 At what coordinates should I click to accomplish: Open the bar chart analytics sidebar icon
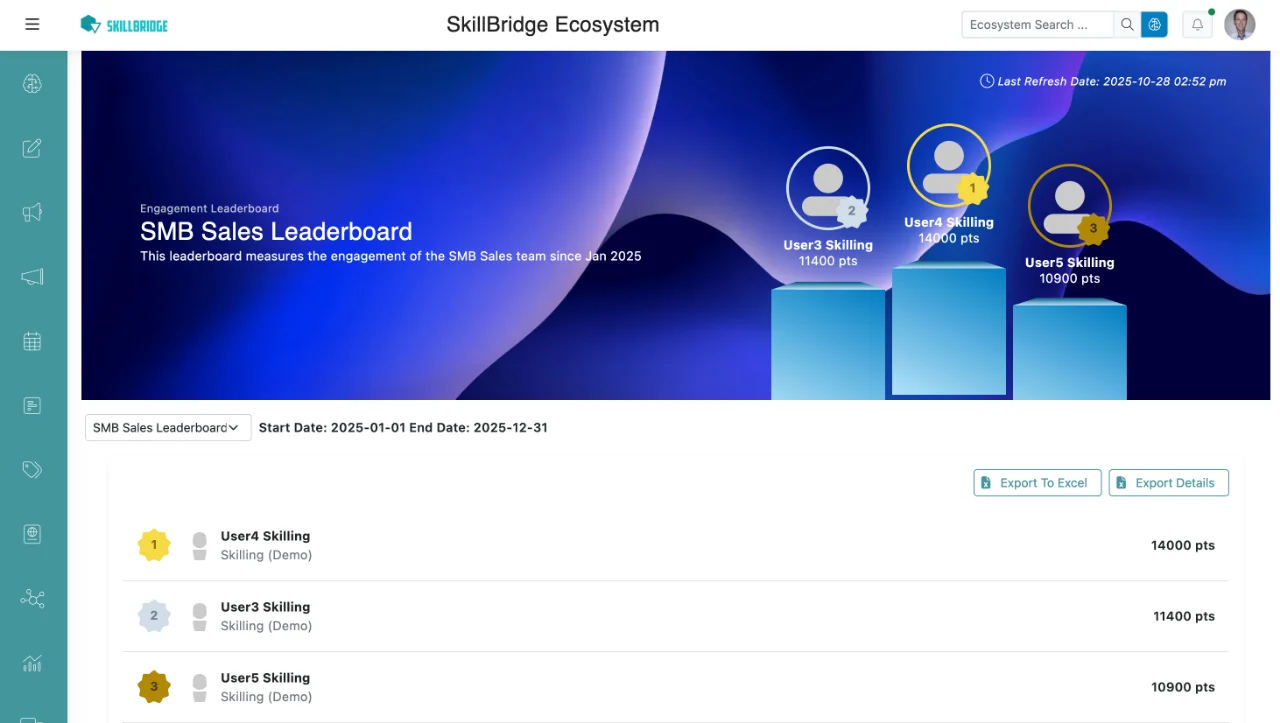(x=32, y=663)
